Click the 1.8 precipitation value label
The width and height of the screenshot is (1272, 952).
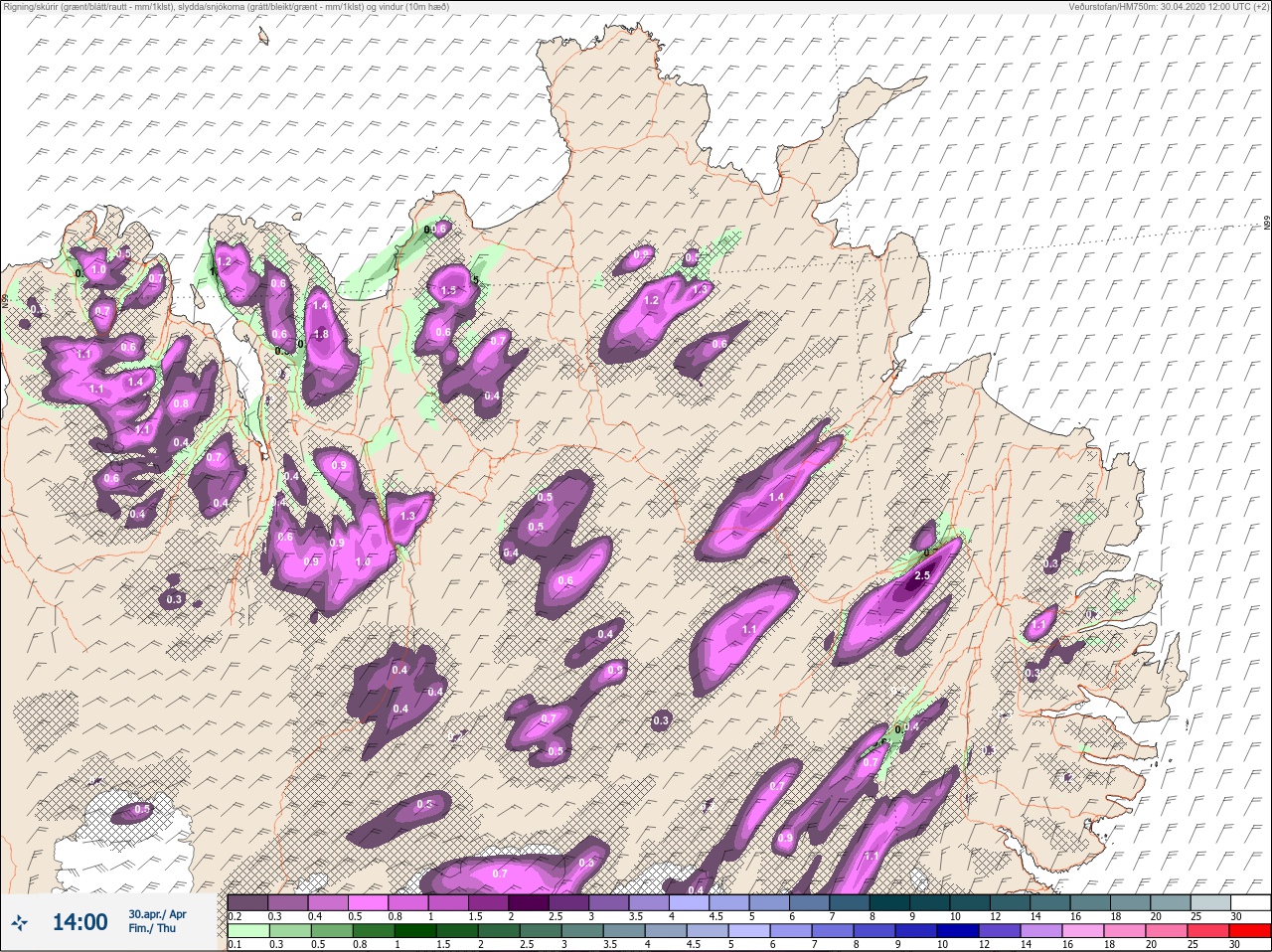321,335
